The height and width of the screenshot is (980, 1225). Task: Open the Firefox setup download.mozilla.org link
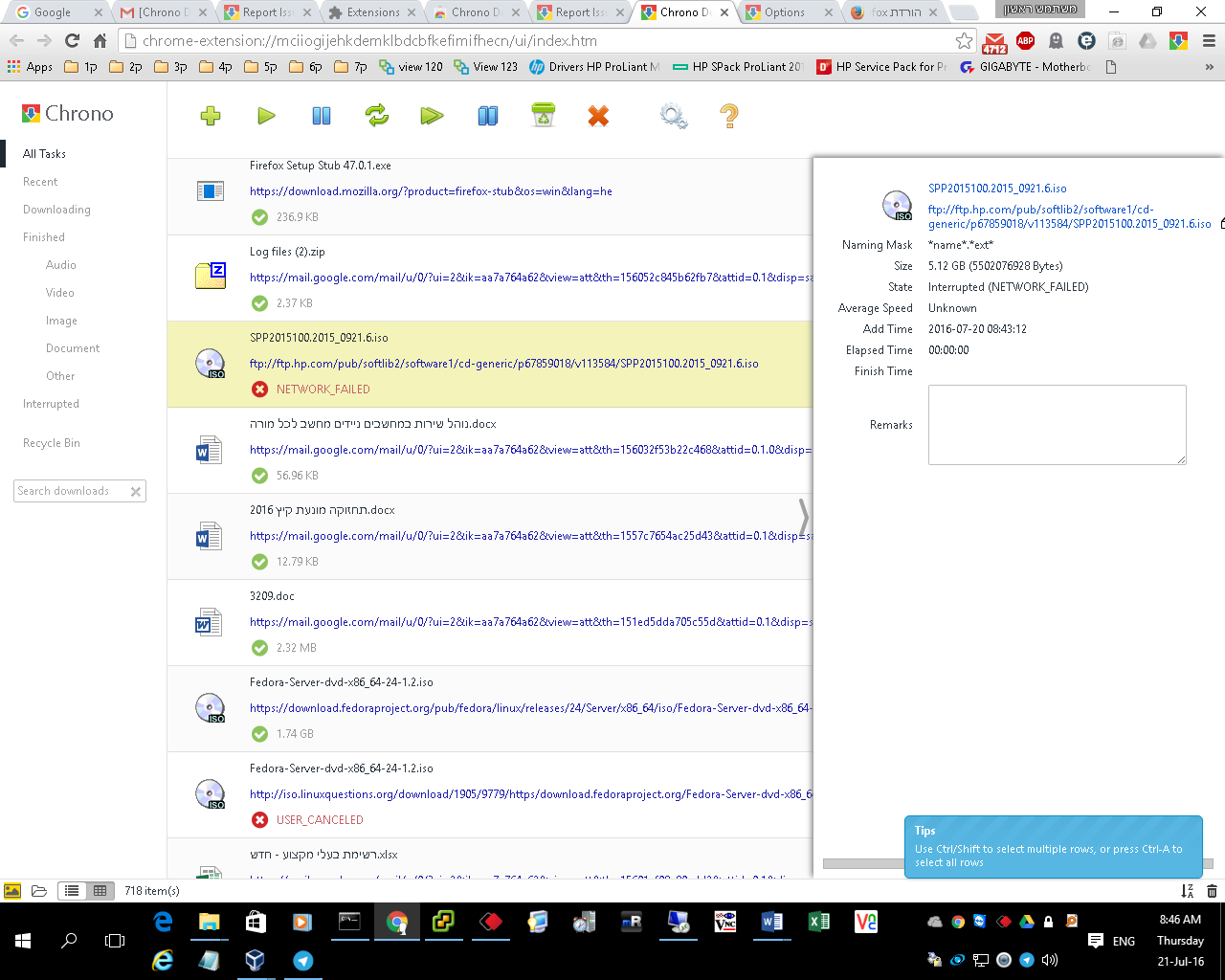point(431,191)
